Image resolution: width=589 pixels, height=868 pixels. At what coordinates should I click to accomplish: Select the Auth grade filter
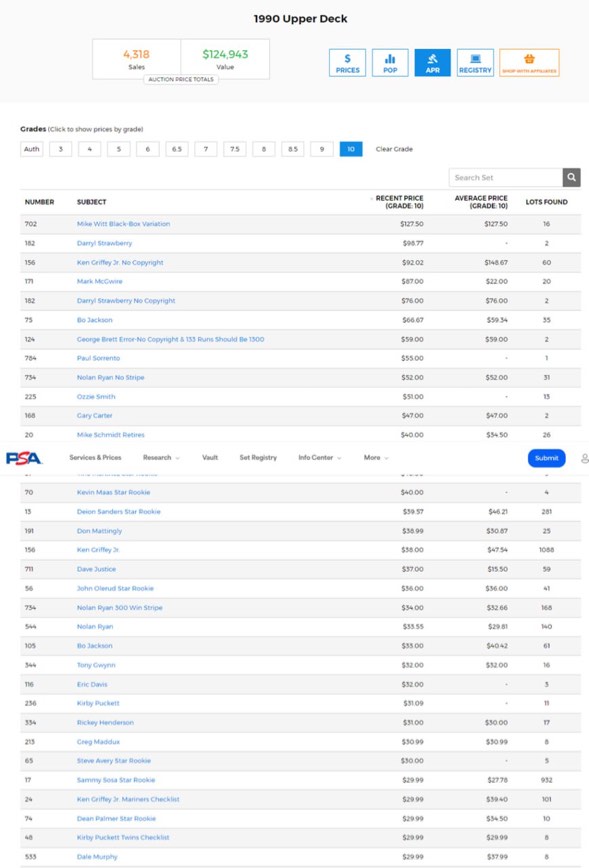(x=32, y=149)
